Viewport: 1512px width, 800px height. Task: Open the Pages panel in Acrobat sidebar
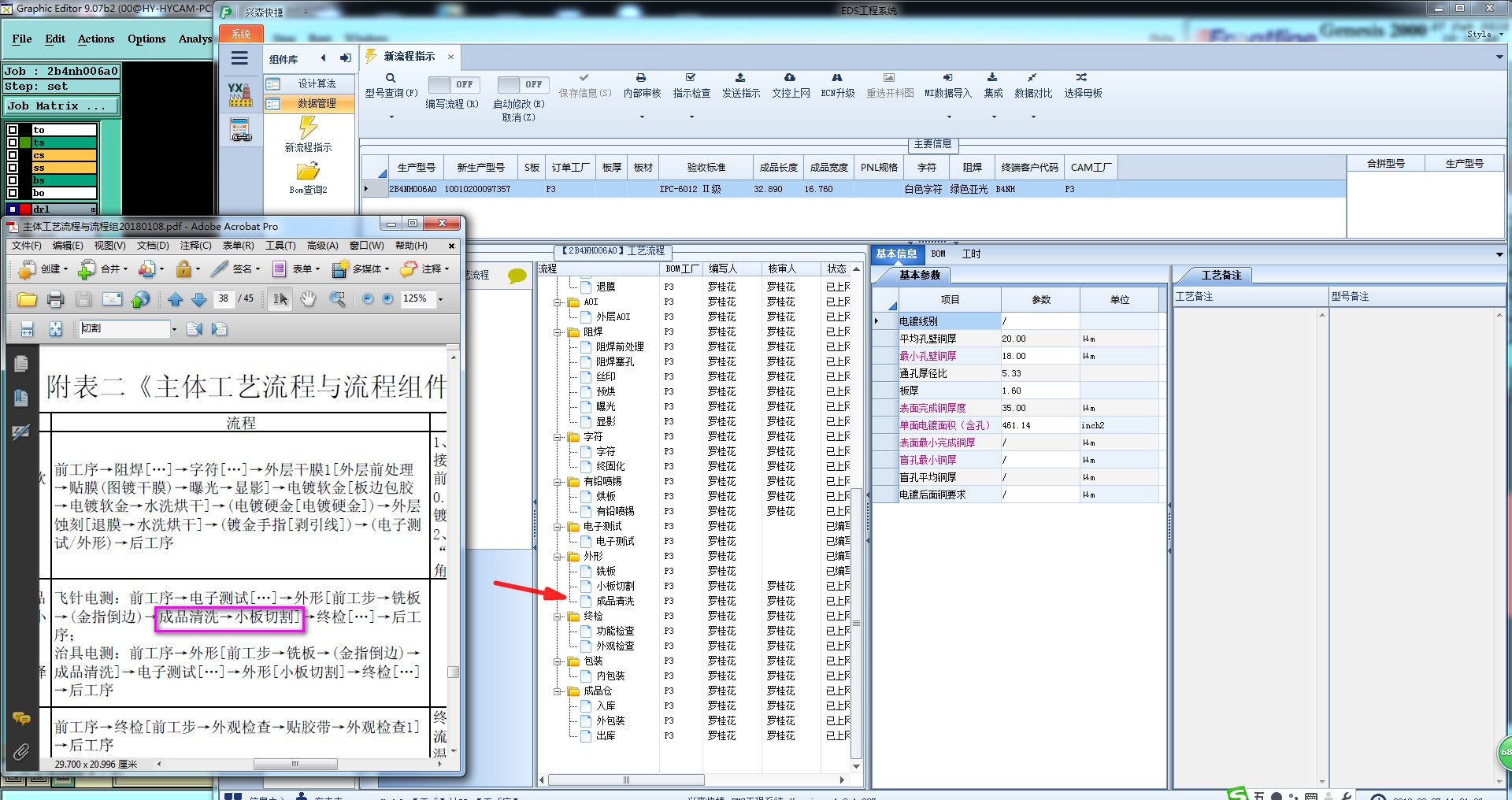21,363
